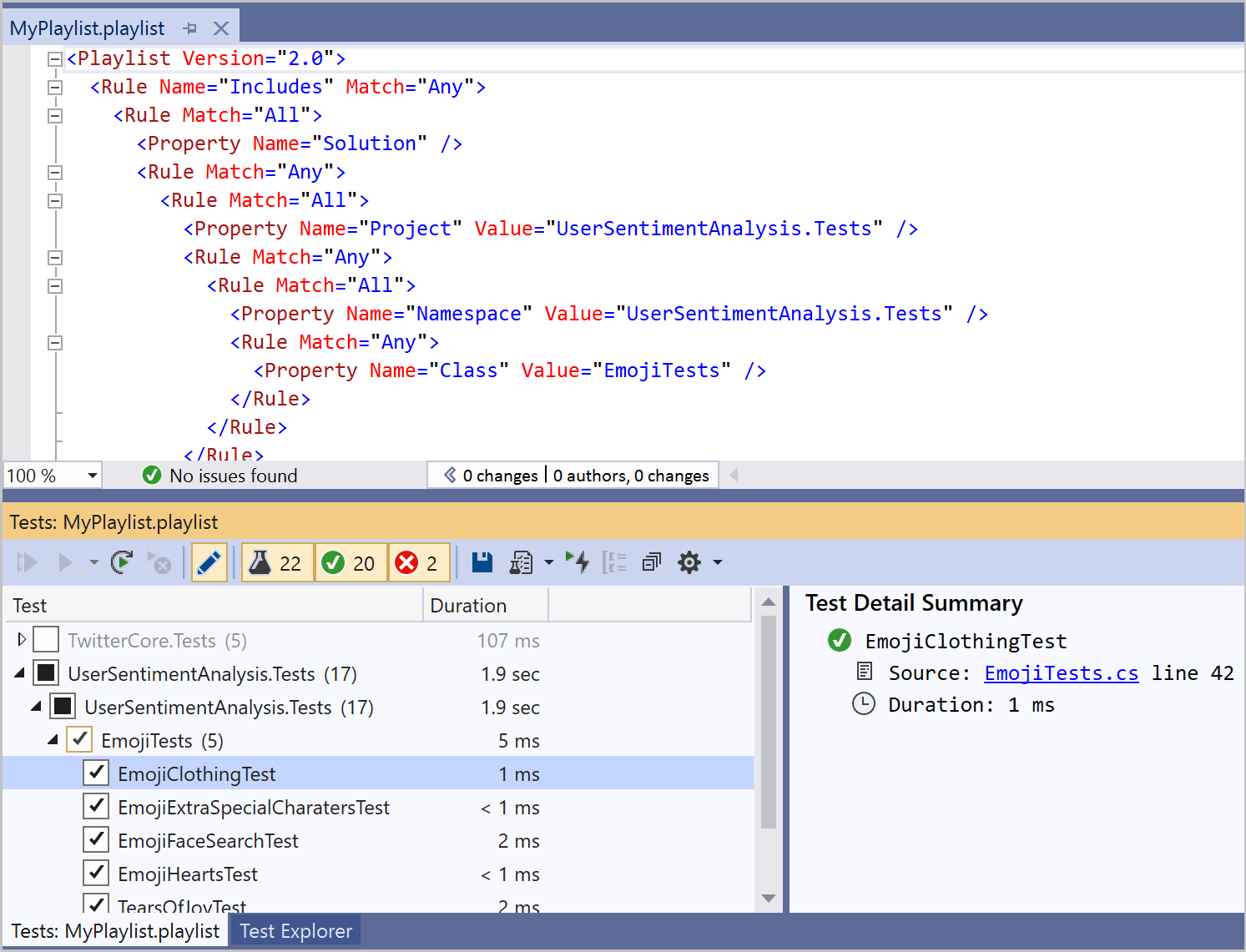1246x952 pixels.
Task: Sort by the Test column header
Action: pos(214,605)
